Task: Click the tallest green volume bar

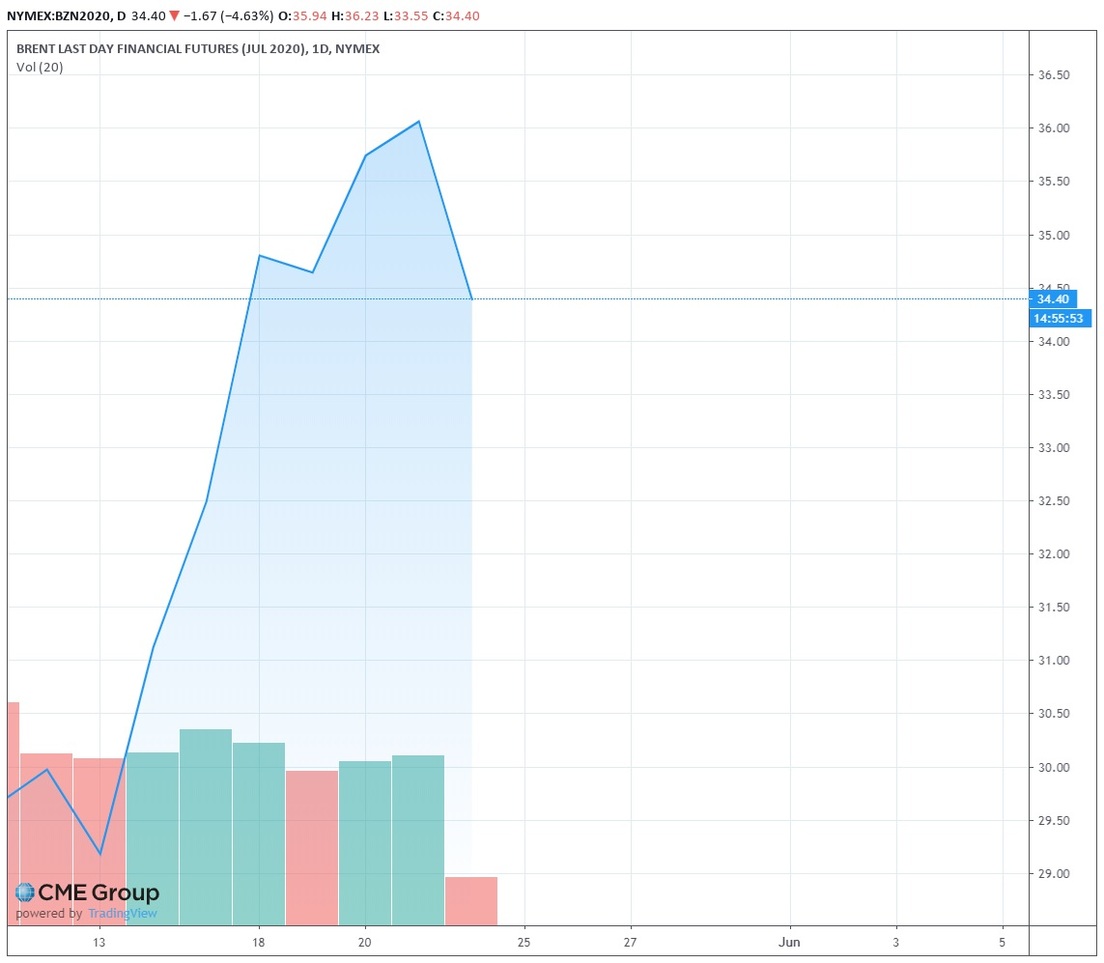Action: click(206, 825)
